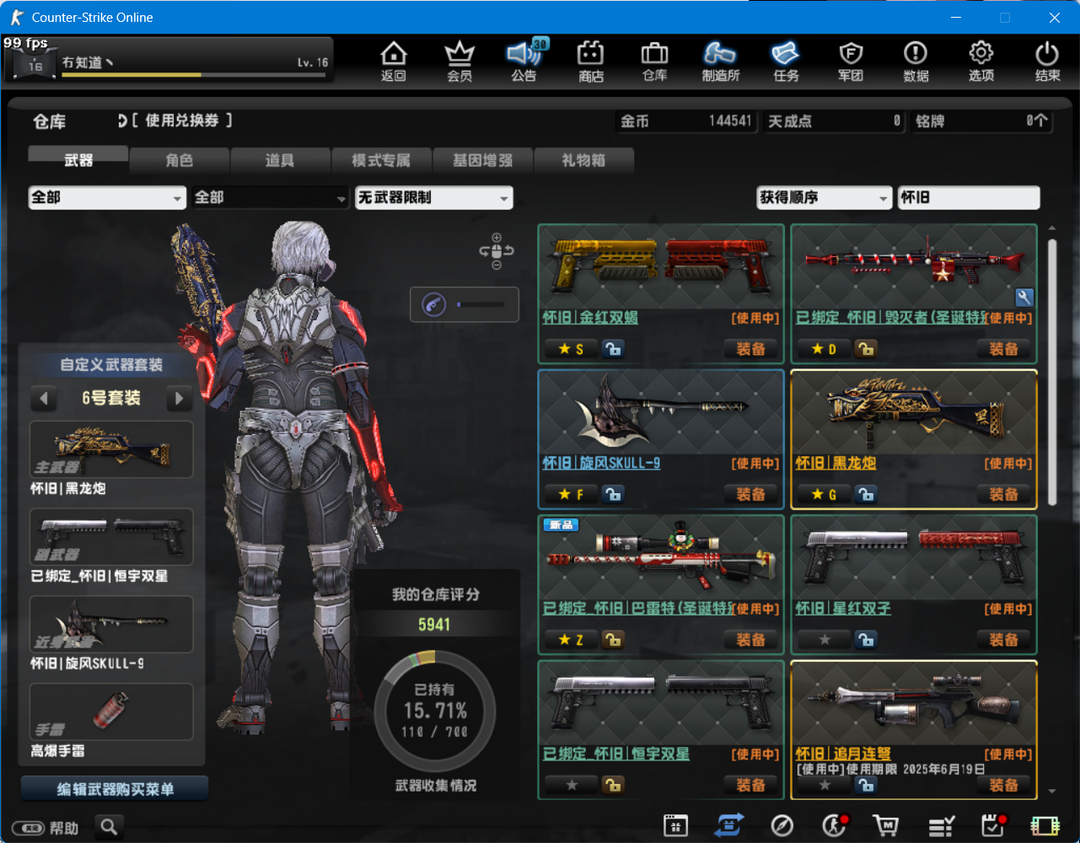The width and height of the screenshot is (1080, 843).
Task: Open the 任务 missions icon
Action: coord(786,61)
